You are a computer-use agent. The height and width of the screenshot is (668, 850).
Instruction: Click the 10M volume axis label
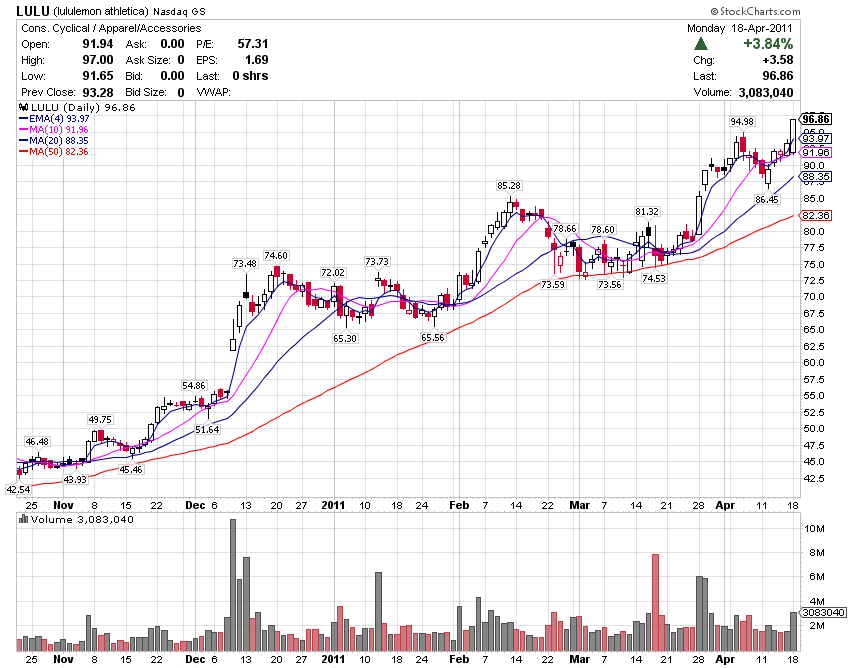point(814,529)
